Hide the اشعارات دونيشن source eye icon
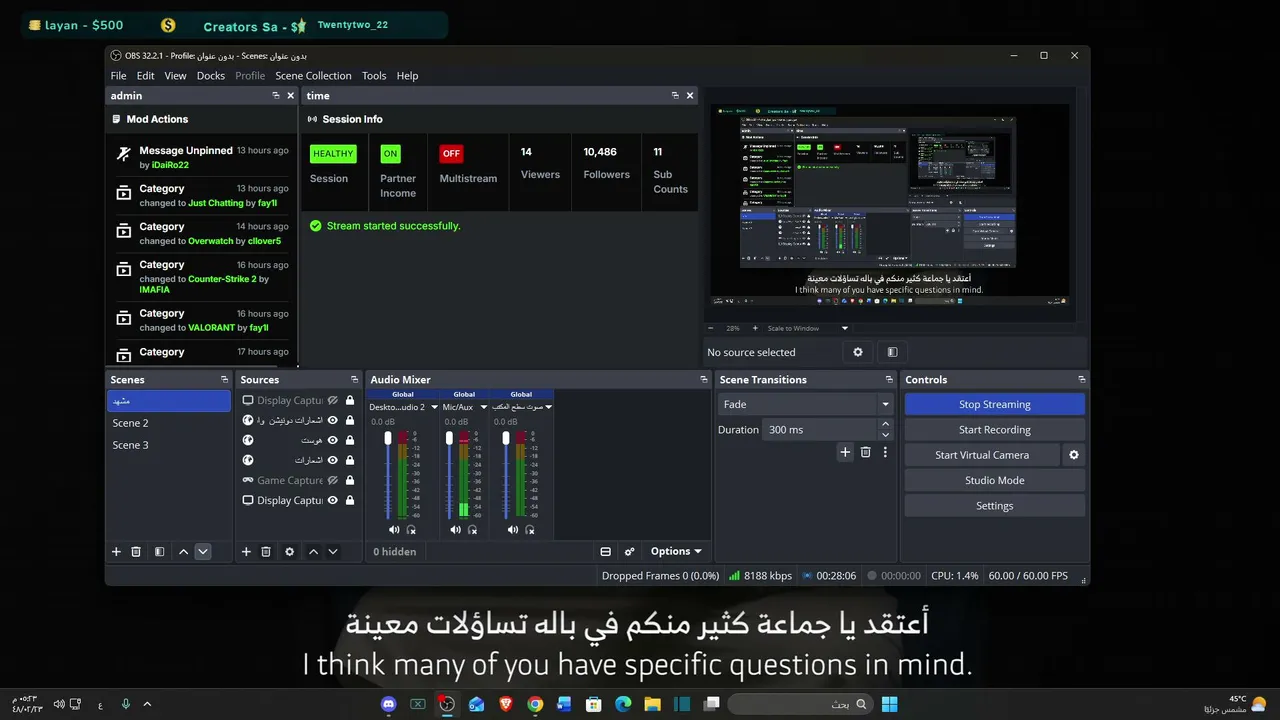The width and height of the screenshot is (1280, 720). 333,420
